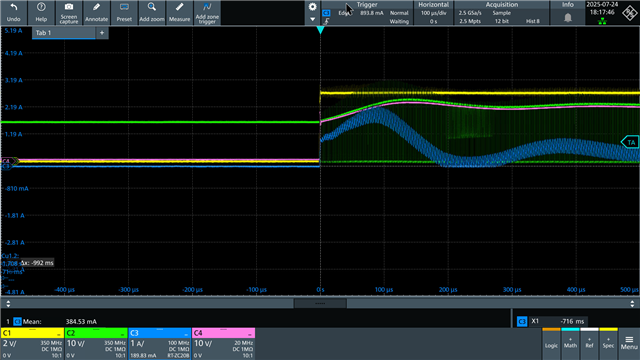Add a new diagram tab with plus
The width and height of the screenshot is (640, 360).
[x=102, y=33]
